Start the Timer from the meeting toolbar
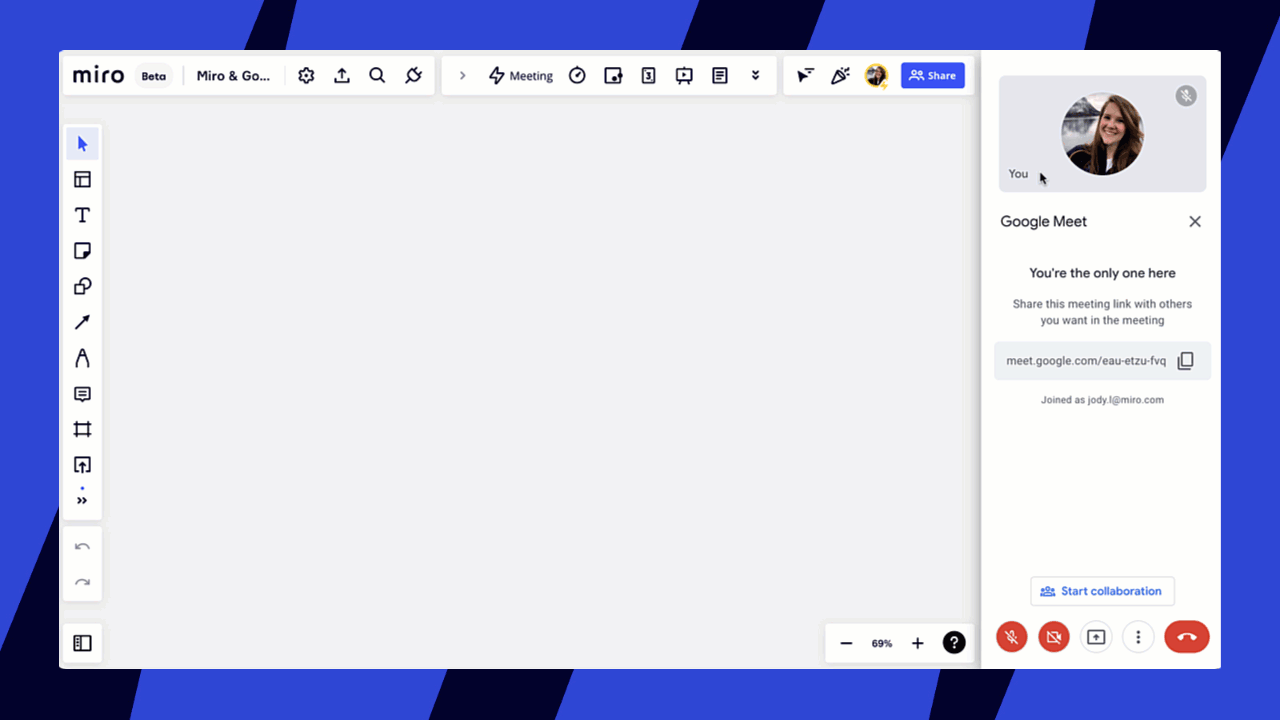The height and width of the screenshot is (720, 1280). pyautogui.click(x=577, y=75)
